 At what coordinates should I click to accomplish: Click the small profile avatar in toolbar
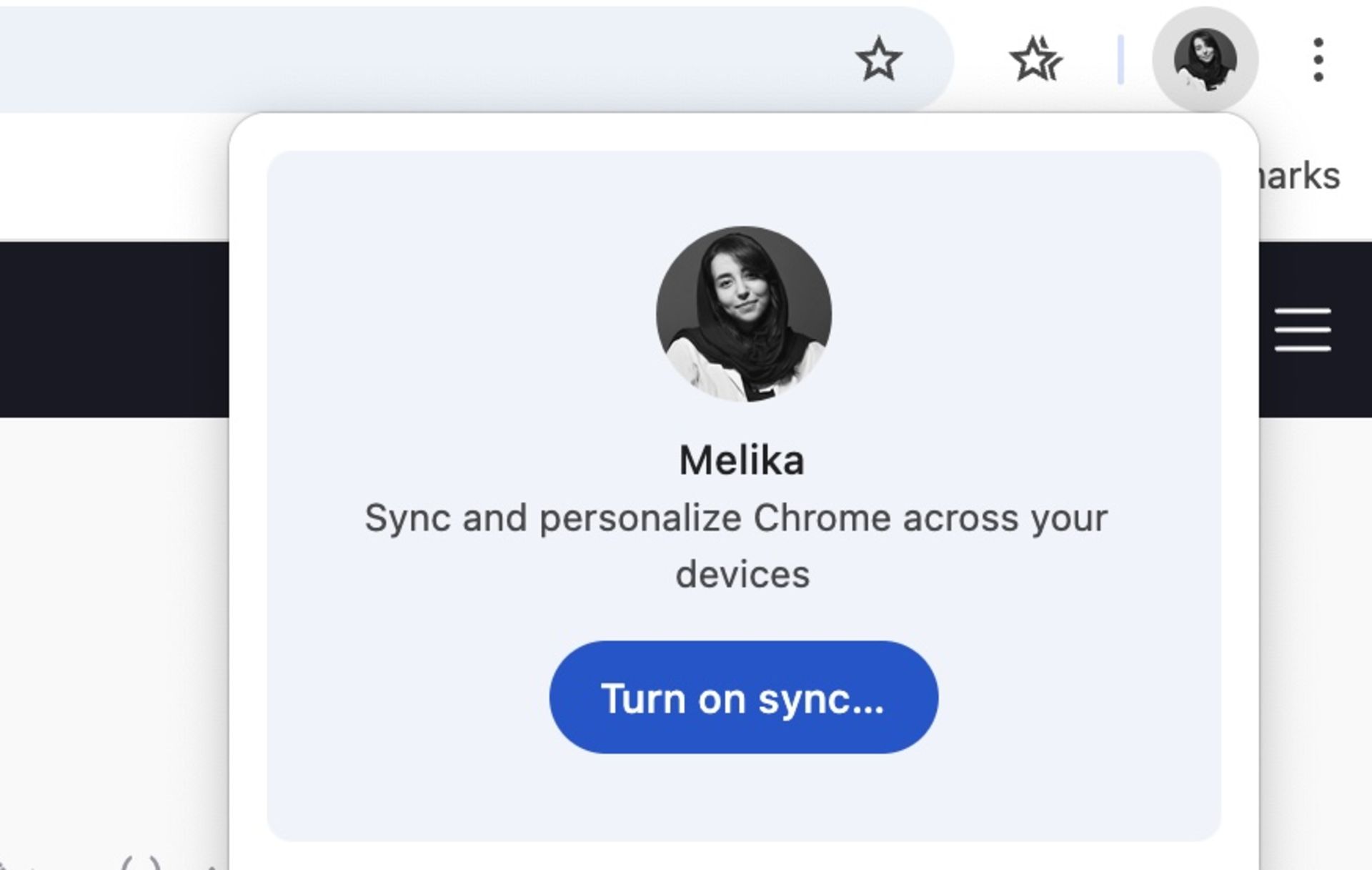1205,59
